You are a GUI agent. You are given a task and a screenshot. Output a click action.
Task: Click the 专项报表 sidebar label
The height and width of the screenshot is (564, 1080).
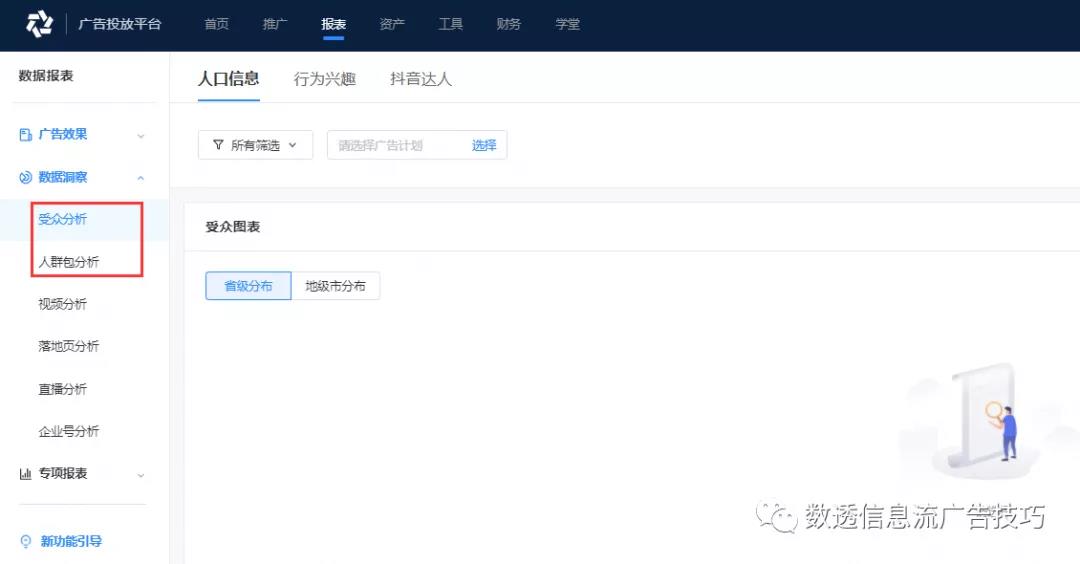point(63,474)
